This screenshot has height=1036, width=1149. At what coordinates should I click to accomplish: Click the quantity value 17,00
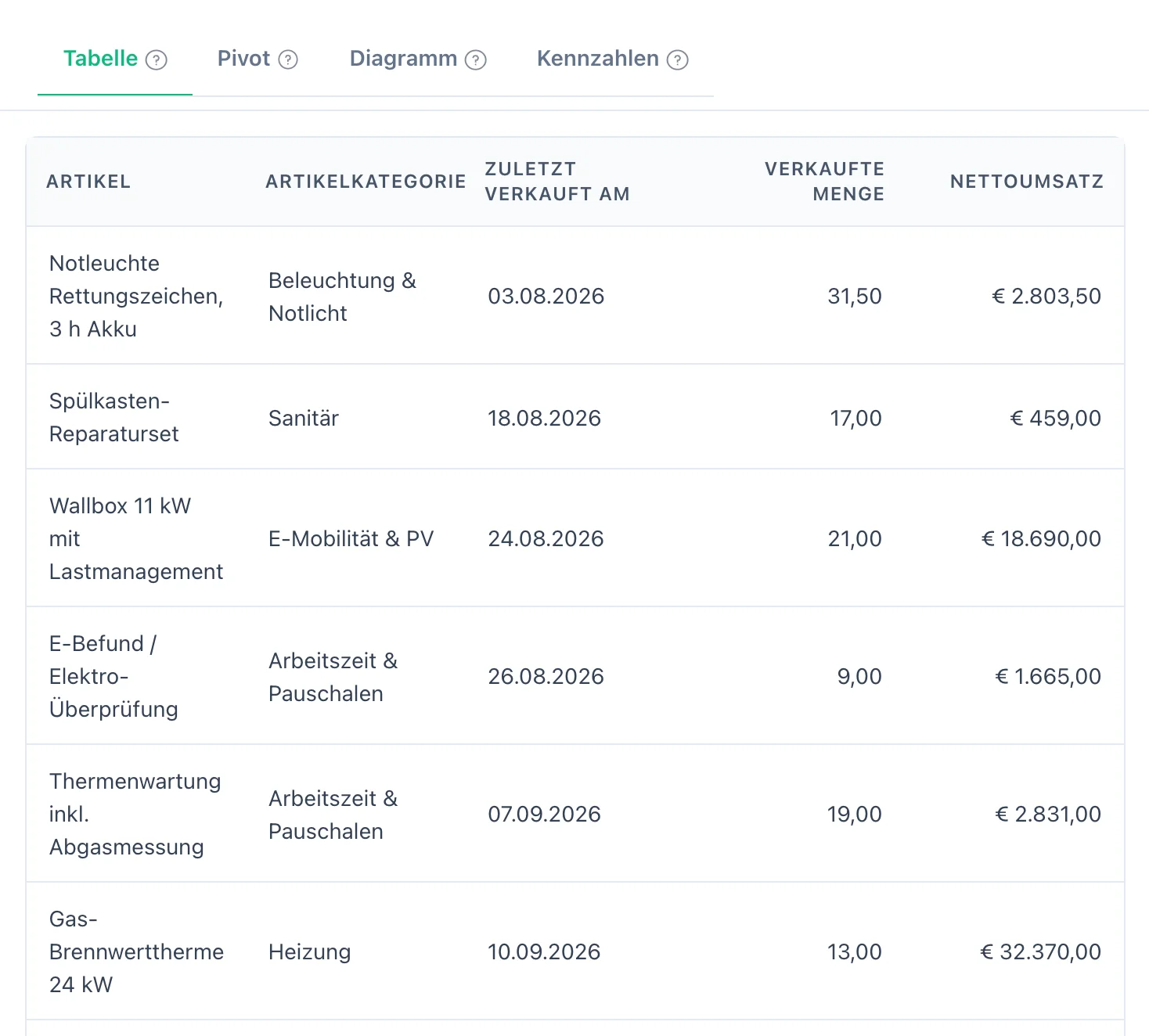tap(856, 418)
